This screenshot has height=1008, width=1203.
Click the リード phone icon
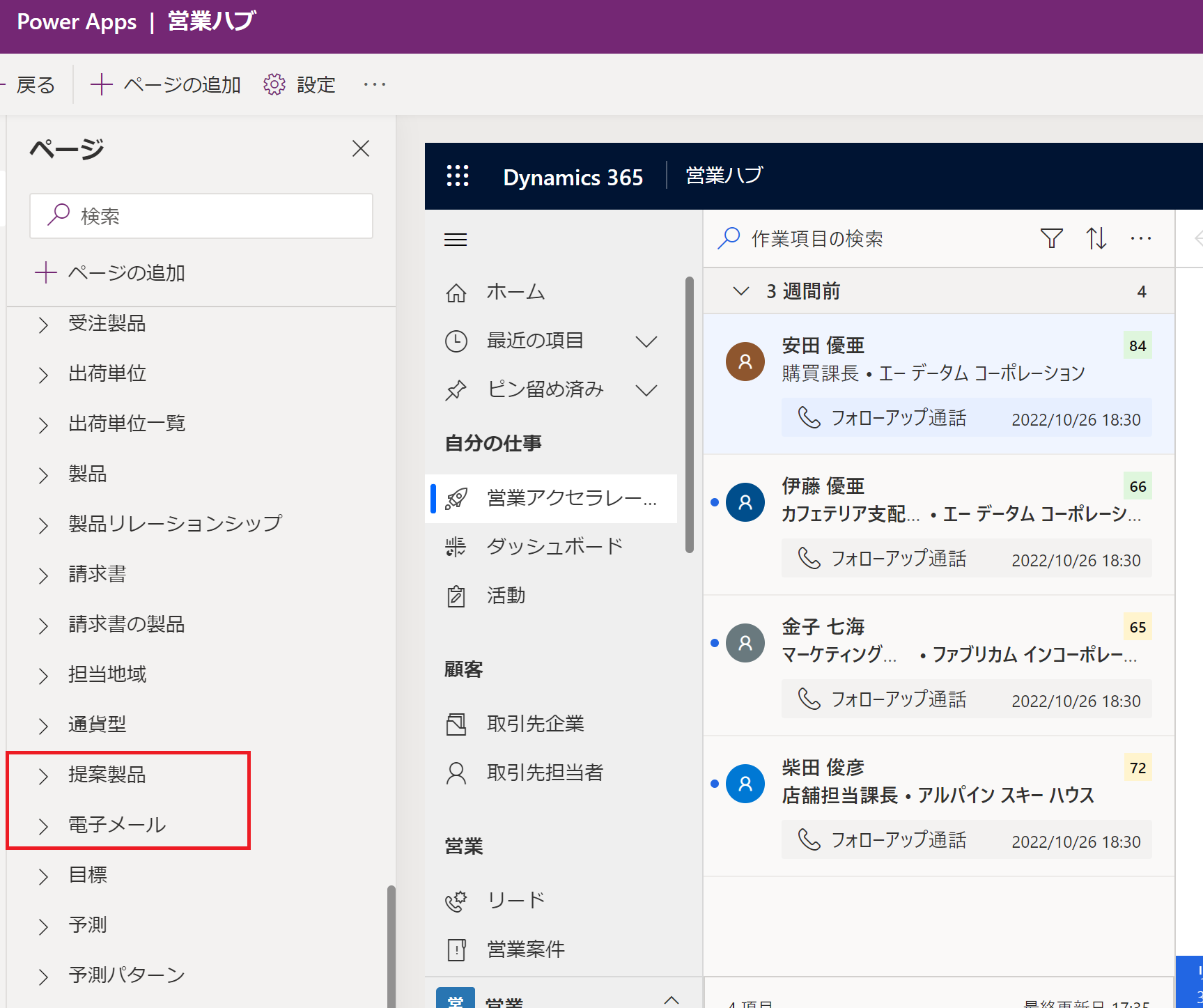[x=456, y=901]
